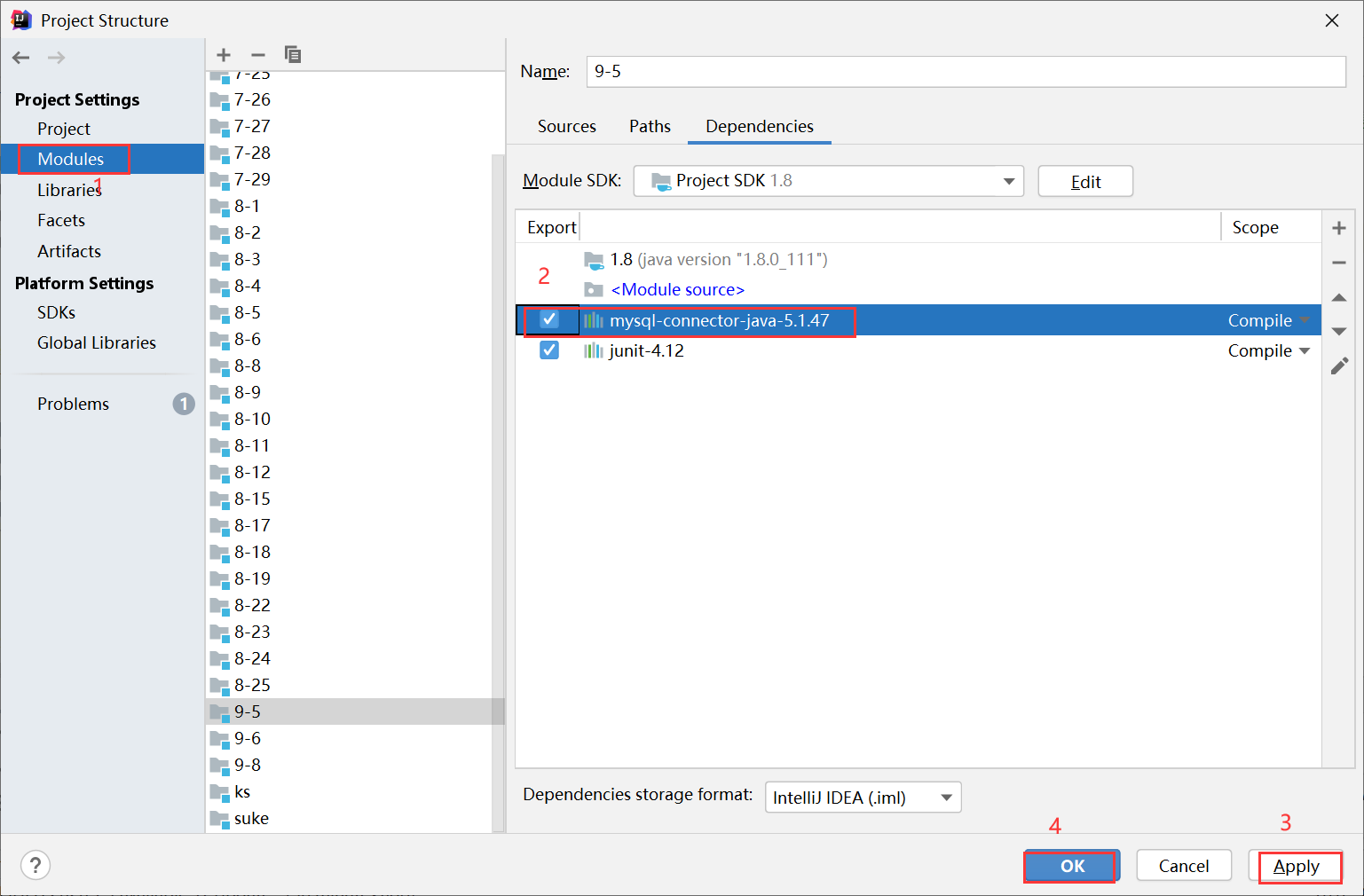This screenshot has width=1364, height=896.
Task: Open Global Libraries under Platform Settings
Action: pyautogui.click(x=97, y=342)
